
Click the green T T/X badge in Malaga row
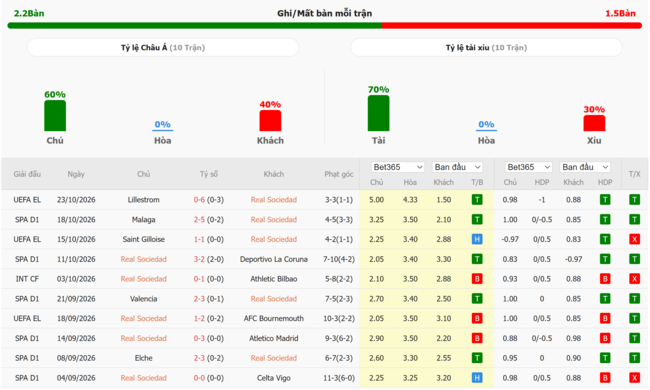634,220
